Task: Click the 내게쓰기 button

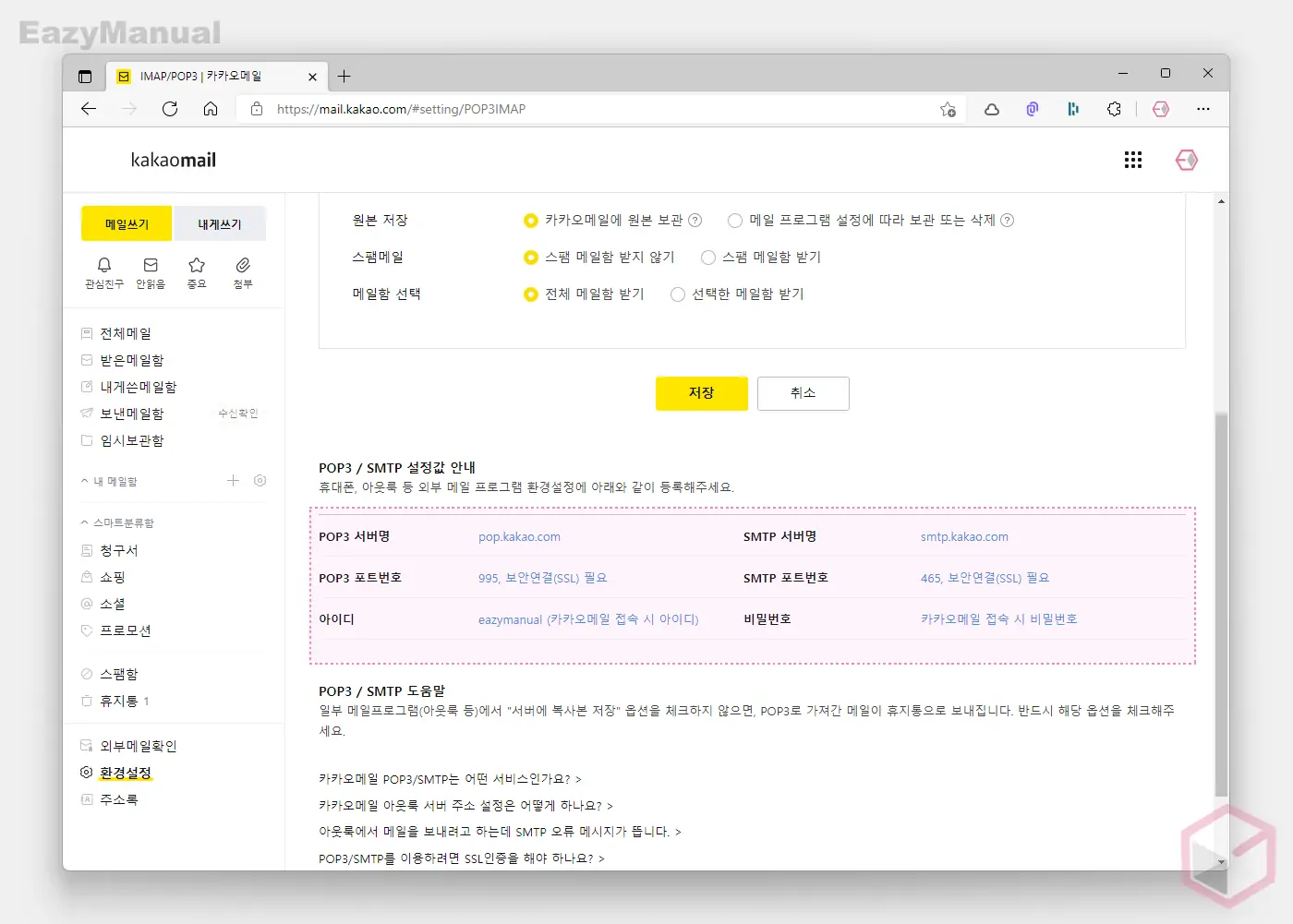Action: pos(220,223)
